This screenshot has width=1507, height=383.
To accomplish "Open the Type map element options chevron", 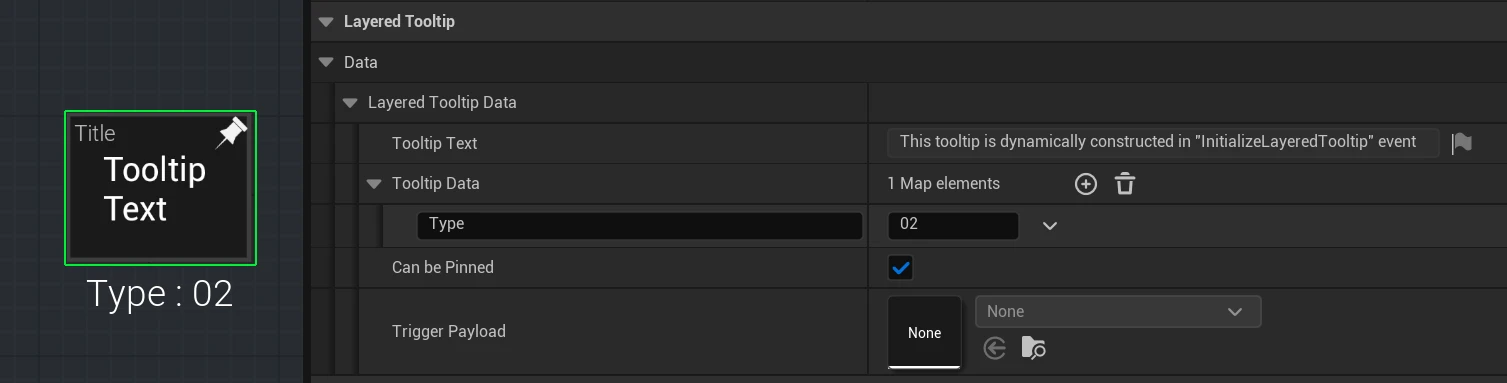I will click(x=1050, y=226).
